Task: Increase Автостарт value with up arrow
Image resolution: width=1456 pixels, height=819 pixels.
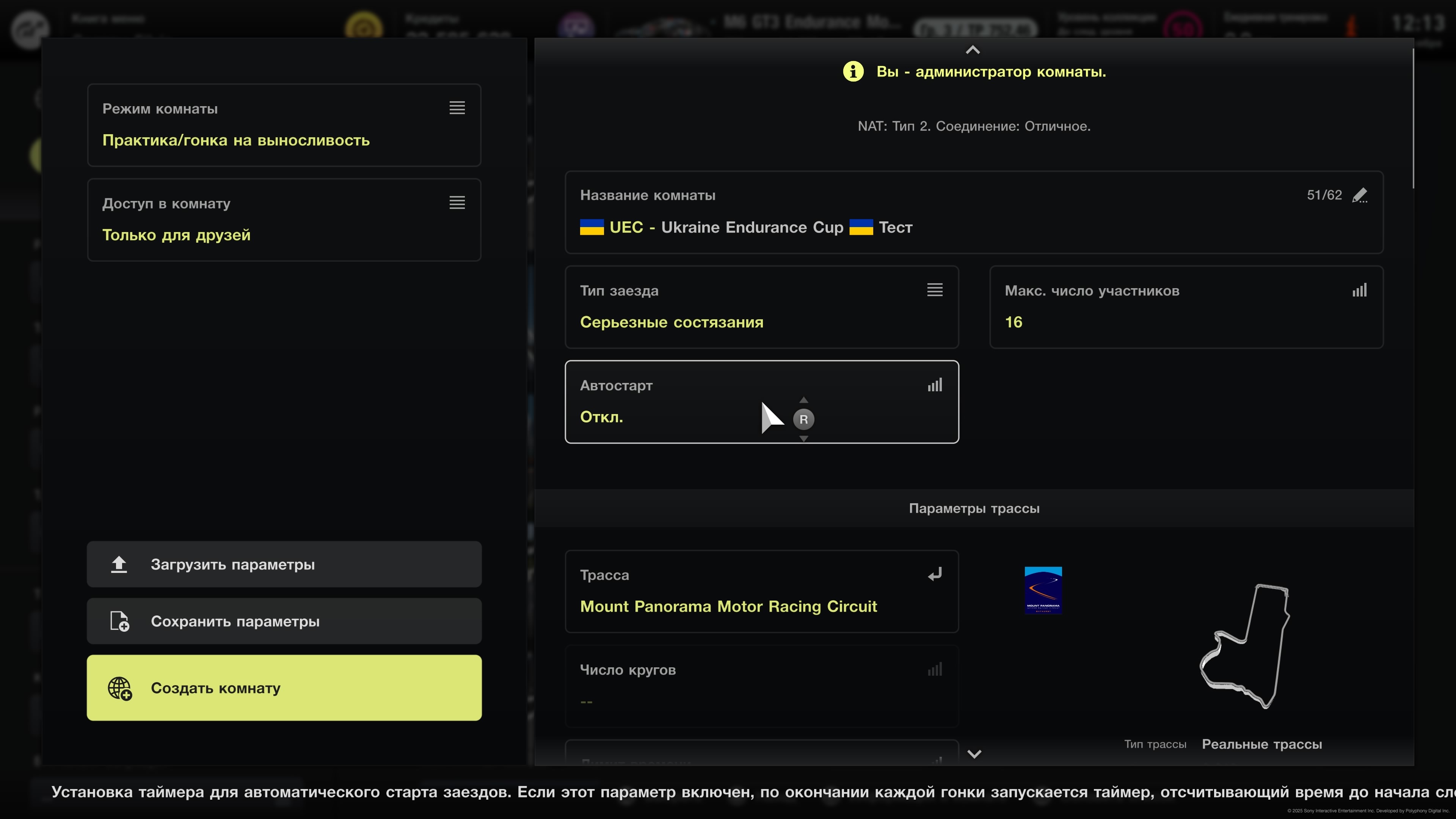Action: click(x=803, y=400)
